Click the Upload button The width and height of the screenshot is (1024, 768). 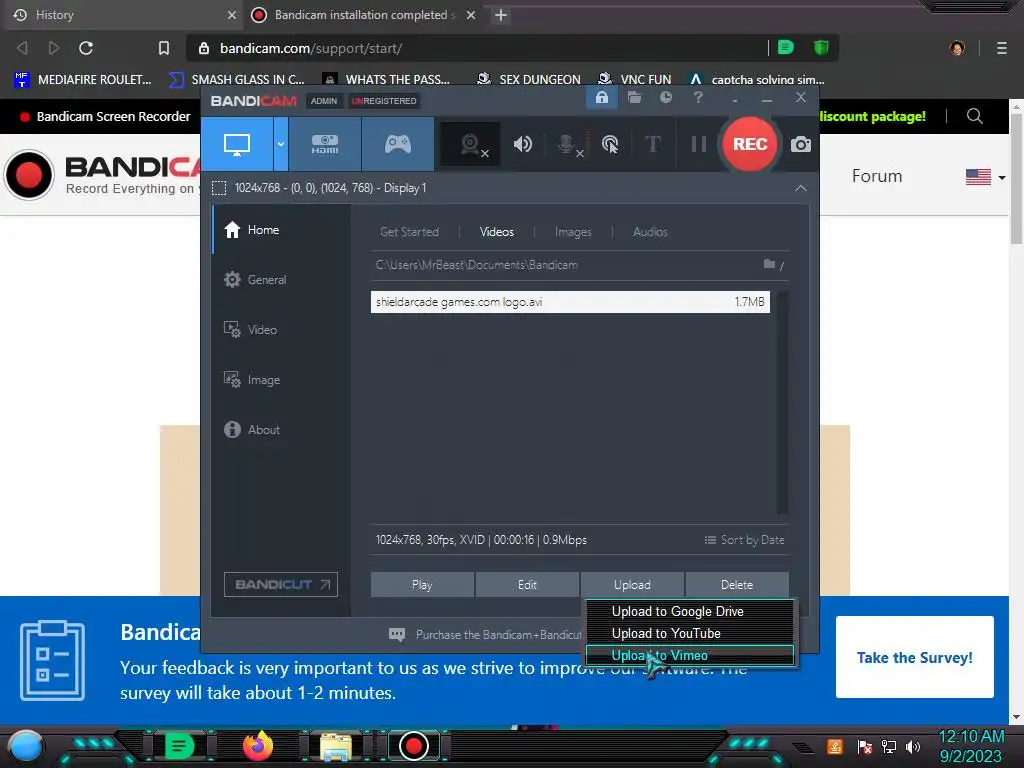tap(632, 584)
